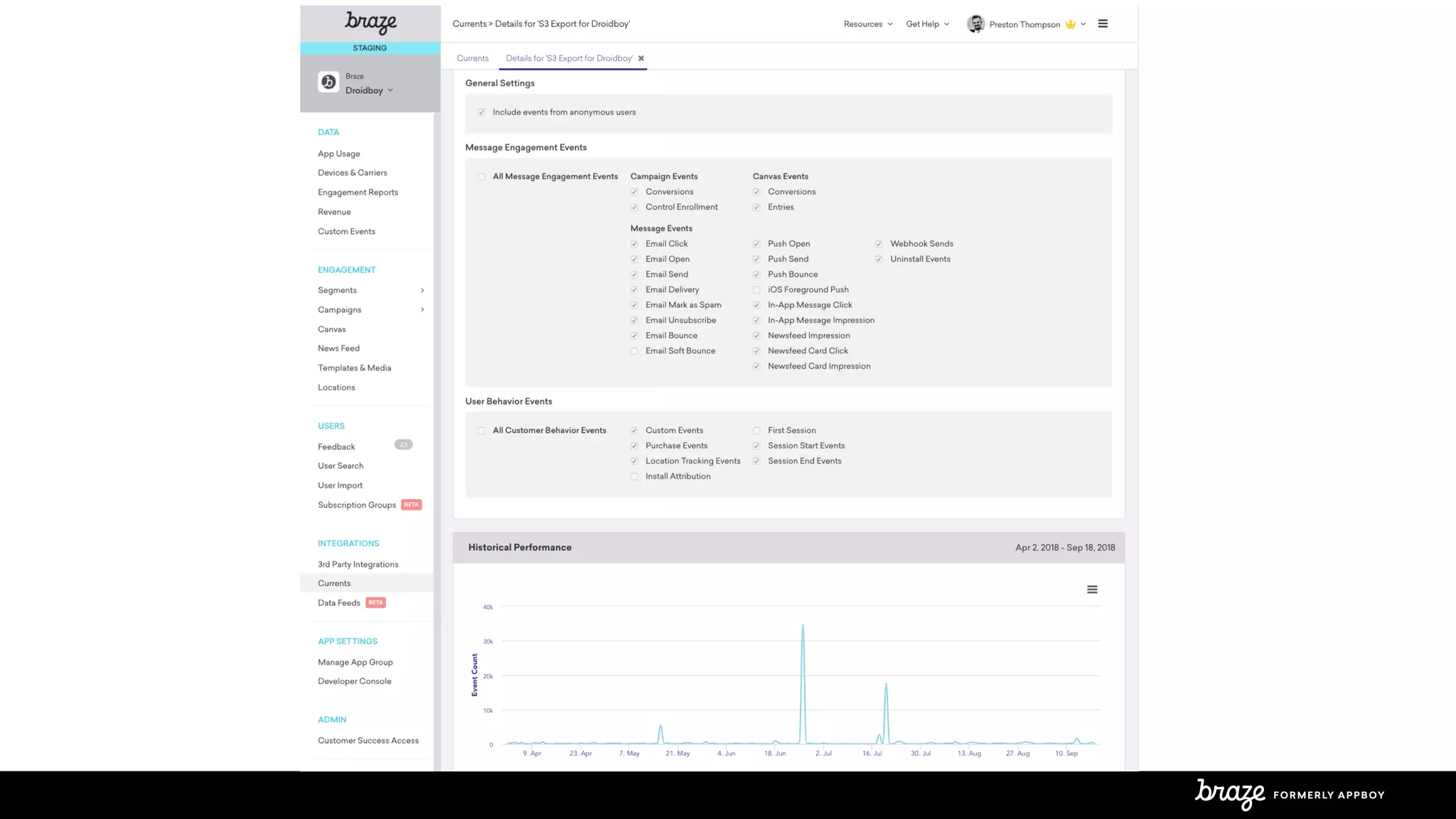The width and height of the screenshot is (1456, 819).
Task: Open the top-right hamburger menu icon
Action: click(x=1103, y=23)
